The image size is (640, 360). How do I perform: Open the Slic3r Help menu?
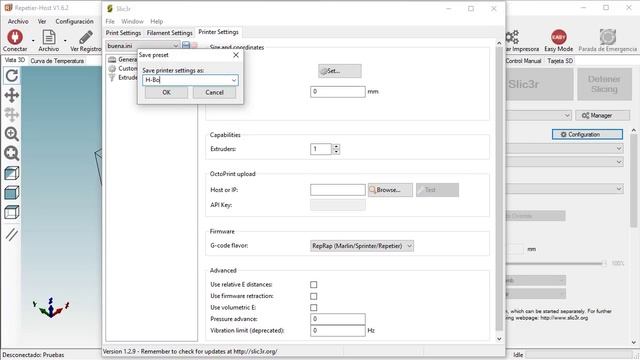point(157,21)
